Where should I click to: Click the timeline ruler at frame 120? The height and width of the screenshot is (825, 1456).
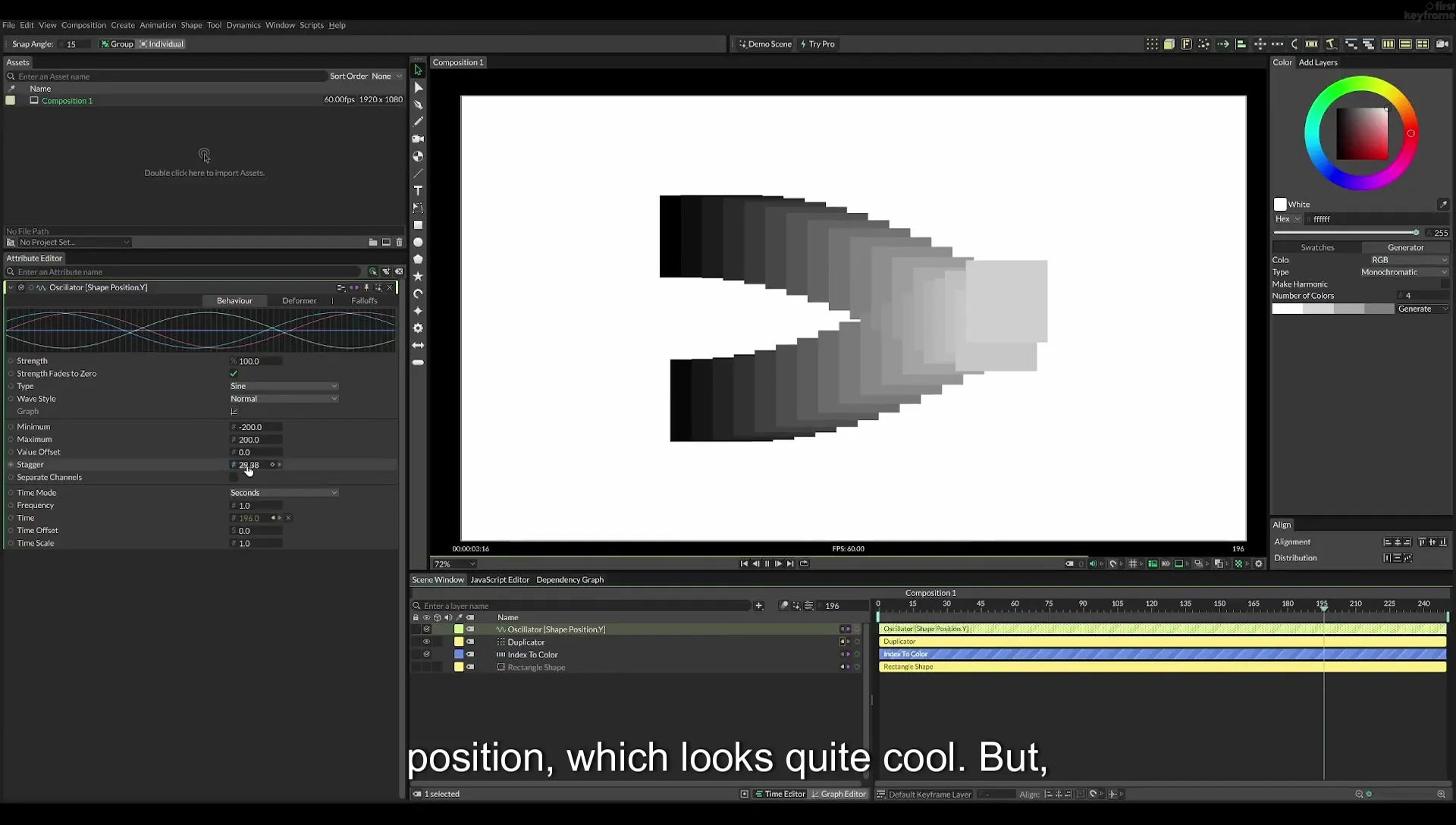pos(1151,604)
